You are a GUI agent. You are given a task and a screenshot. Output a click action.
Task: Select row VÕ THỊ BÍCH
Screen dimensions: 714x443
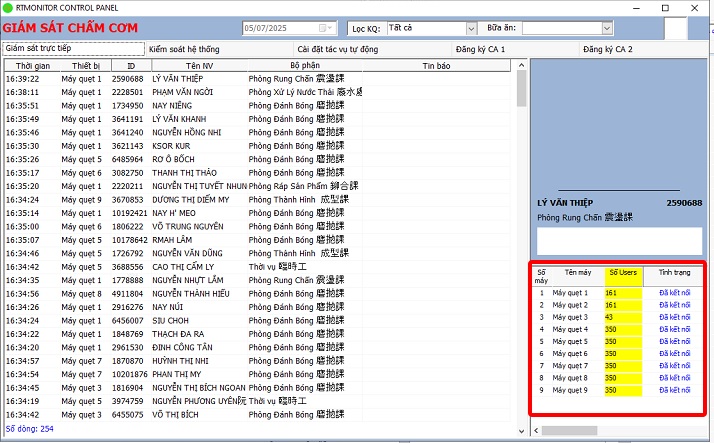(x=258, y=415)
